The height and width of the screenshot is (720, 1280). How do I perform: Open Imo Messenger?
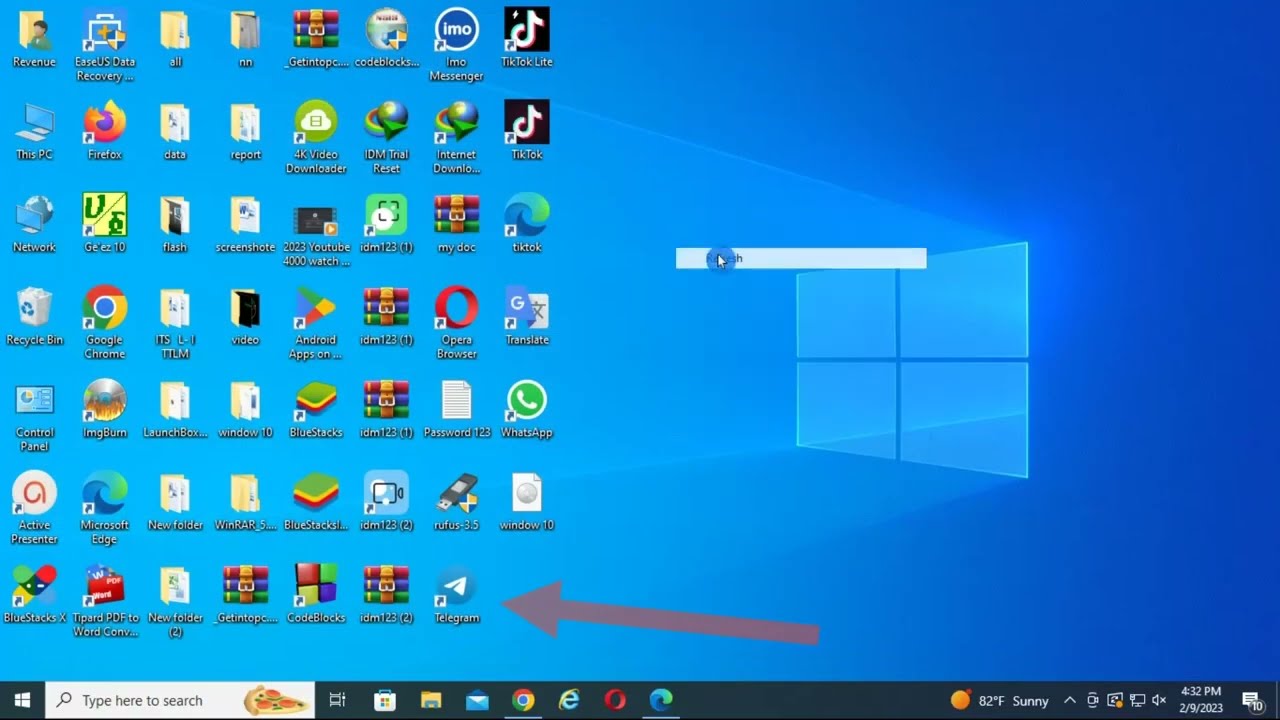click(x=457, y=46)
